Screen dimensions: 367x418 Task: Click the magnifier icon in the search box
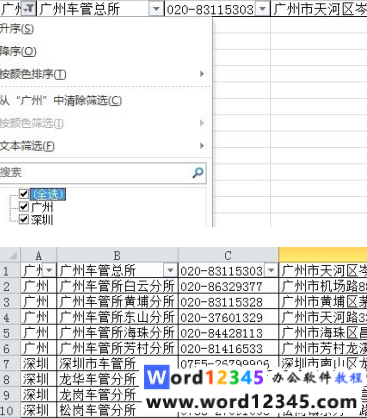coord(198,173)
